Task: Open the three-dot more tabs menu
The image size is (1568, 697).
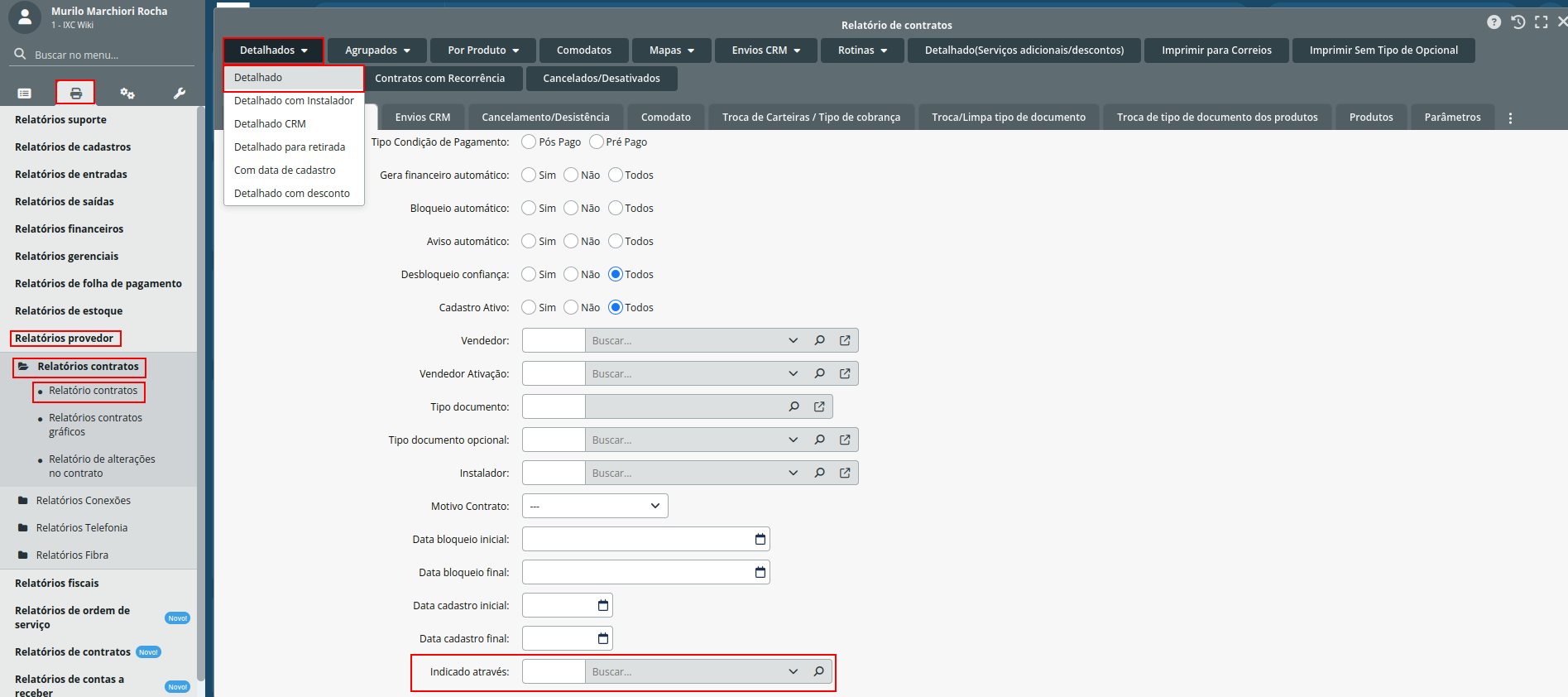Action: pyautogui.click(x=1510, y=118)
